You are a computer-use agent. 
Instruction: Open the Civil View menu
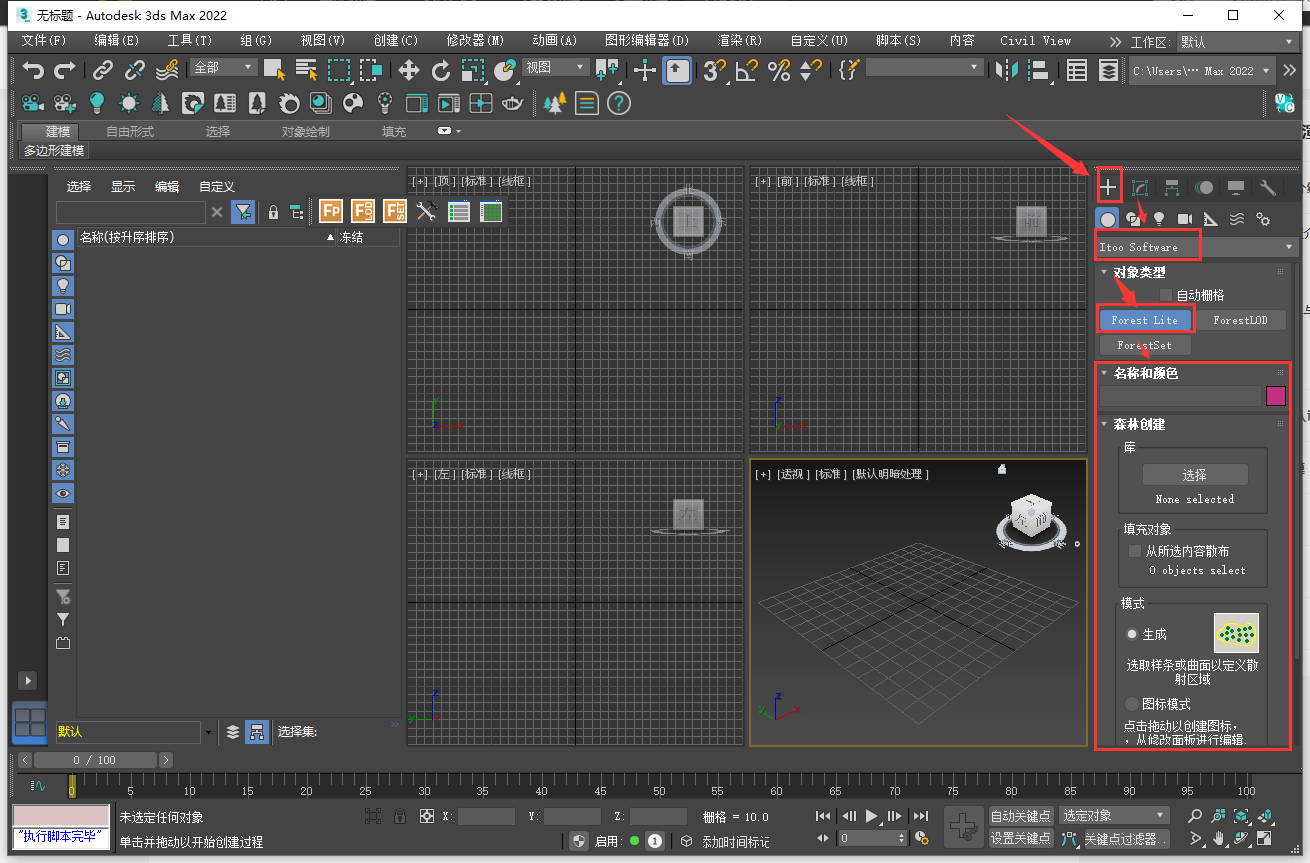point(1035,41)
